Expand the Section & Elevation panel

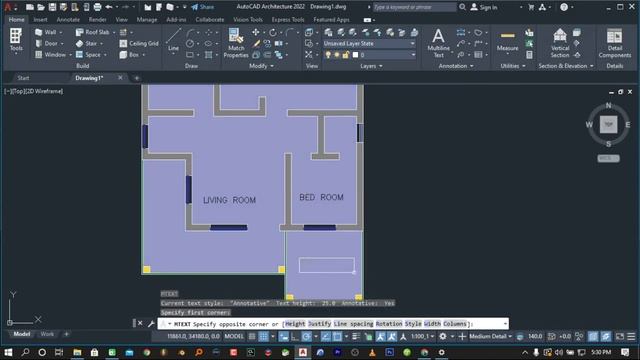(566, 66)
